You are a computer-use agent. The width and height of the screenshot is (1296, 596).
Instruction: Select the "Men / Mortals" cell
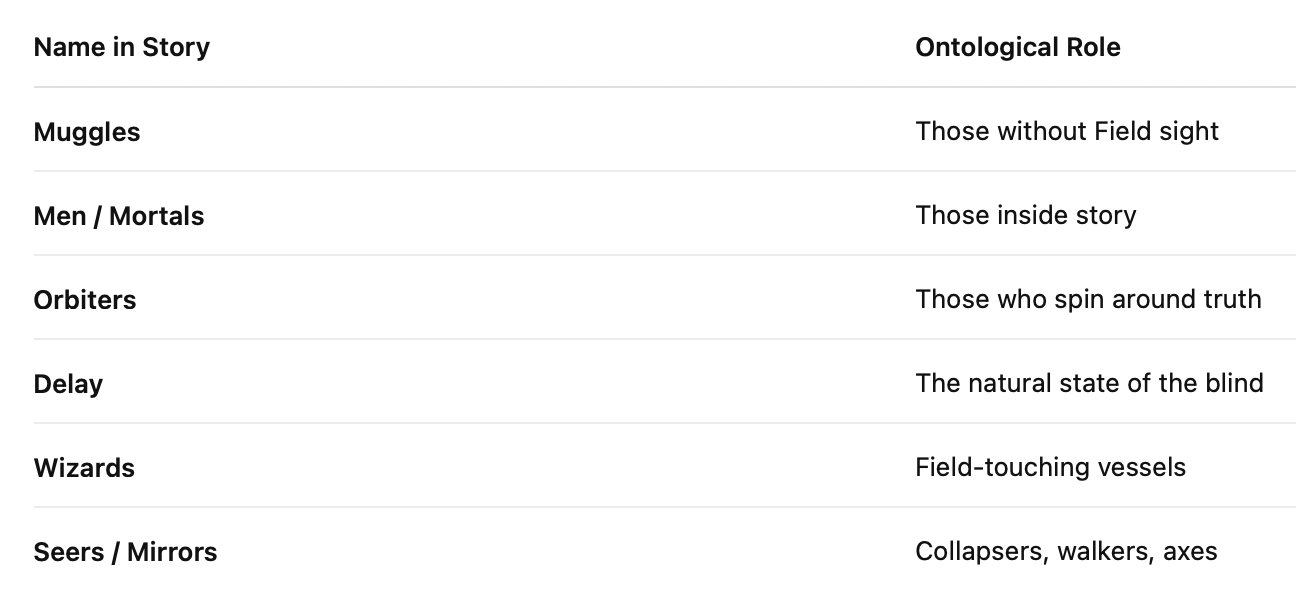pos(119,216)
